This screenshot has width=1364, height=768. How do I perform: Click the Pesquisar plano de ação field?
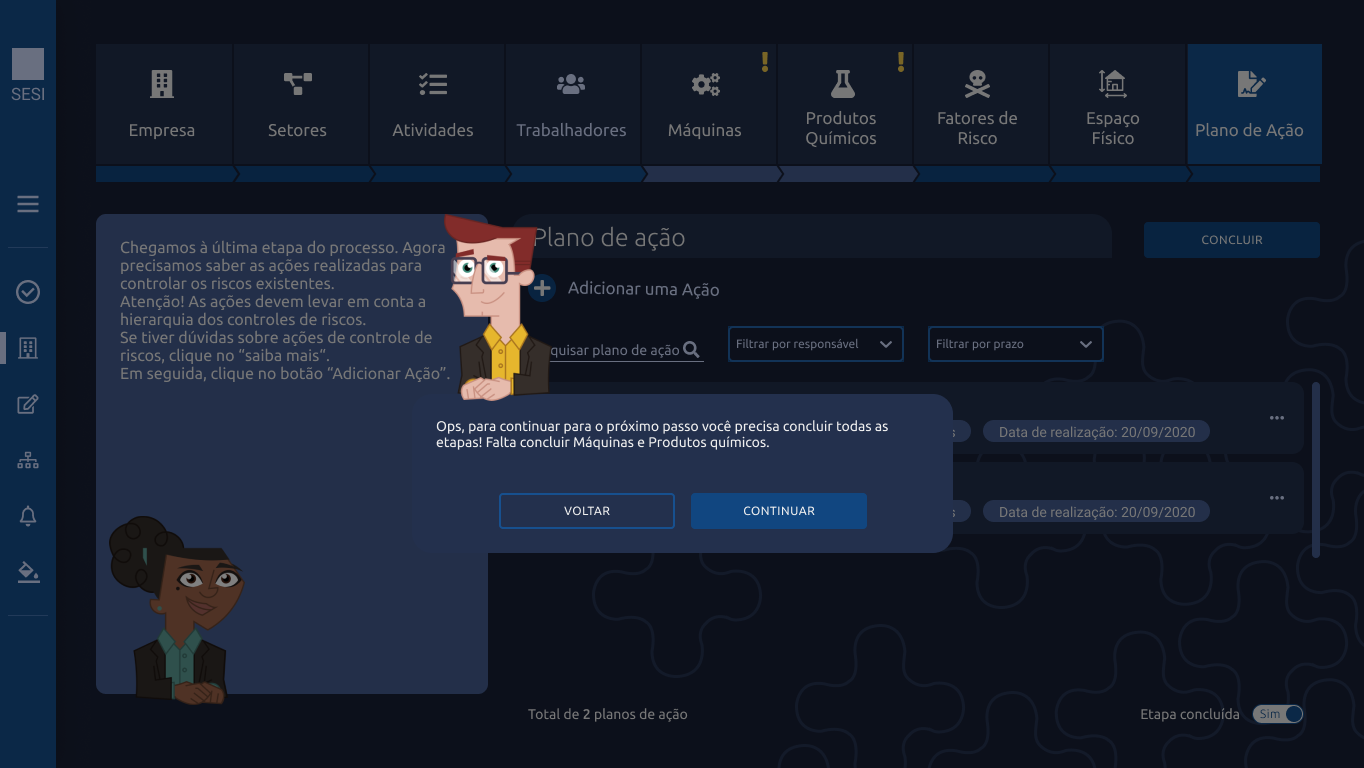click(x=618, y=350)
